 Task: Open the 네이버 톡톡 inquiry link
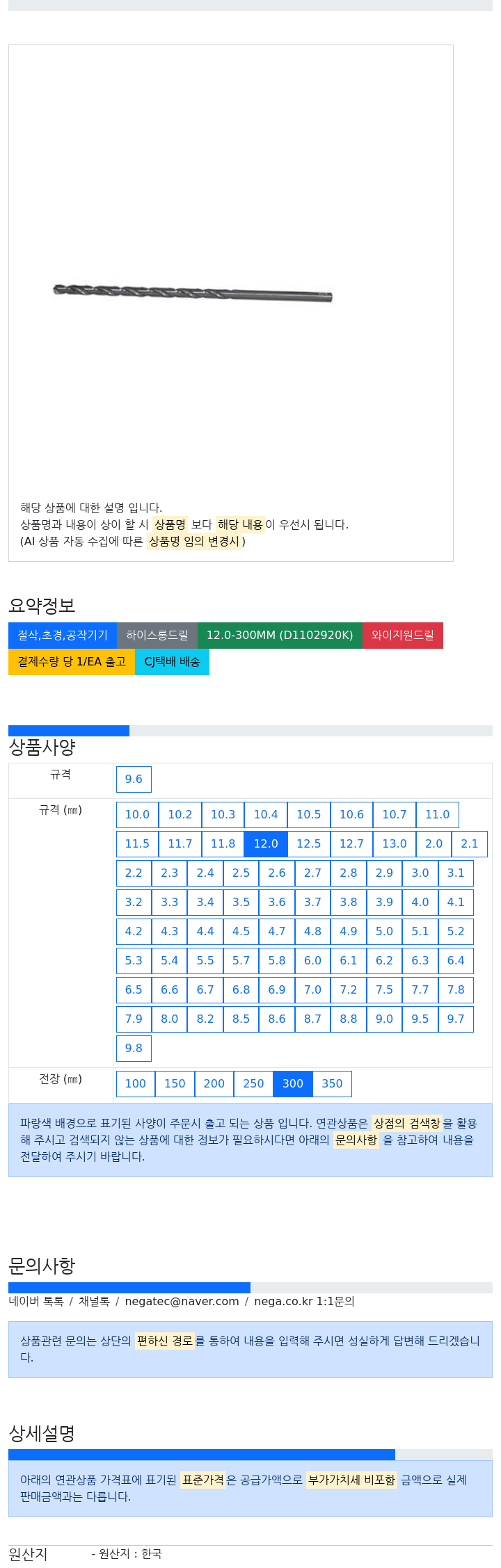[x=36, y=1301]
